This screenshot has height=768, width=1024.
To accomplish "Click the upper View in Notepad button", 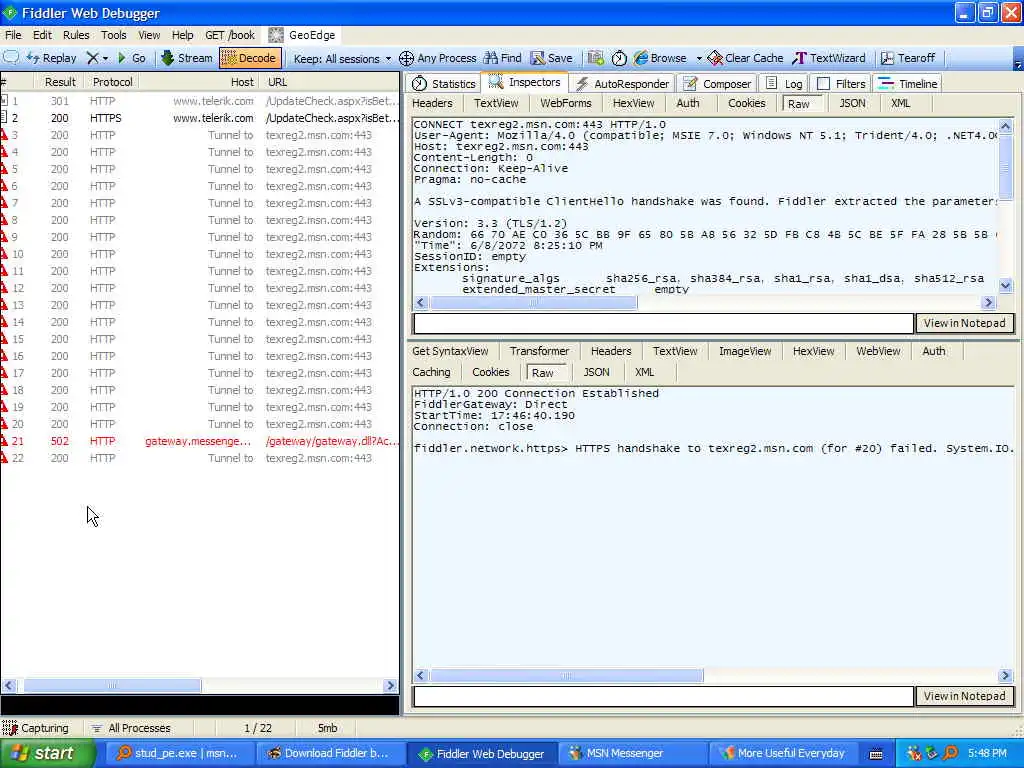I will 965,323.
